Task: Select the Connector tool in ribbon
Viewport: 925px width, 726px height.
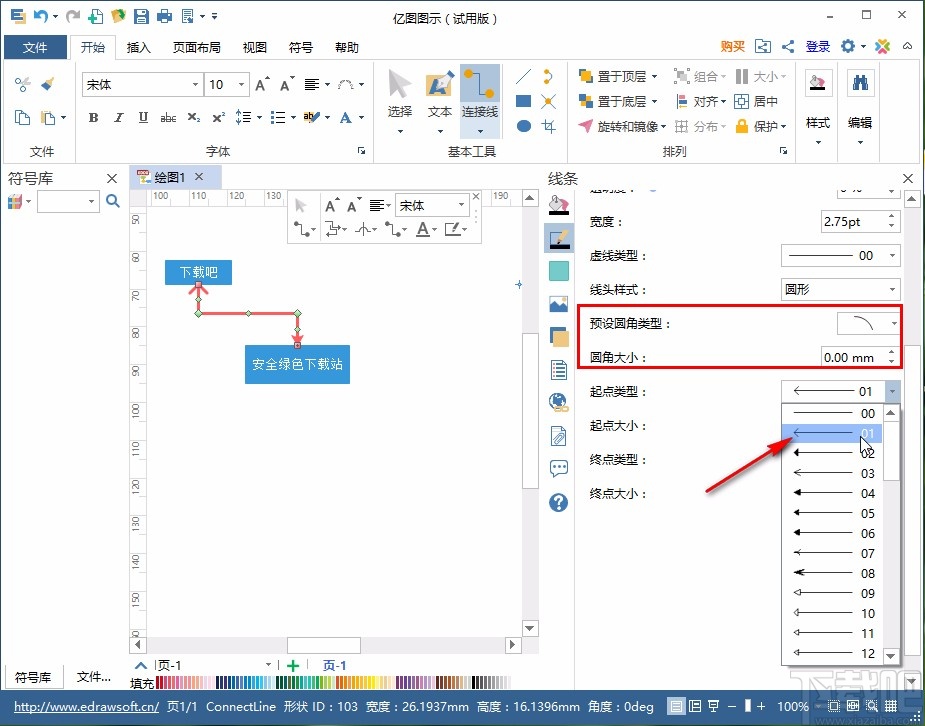Action: pos(480,101)
